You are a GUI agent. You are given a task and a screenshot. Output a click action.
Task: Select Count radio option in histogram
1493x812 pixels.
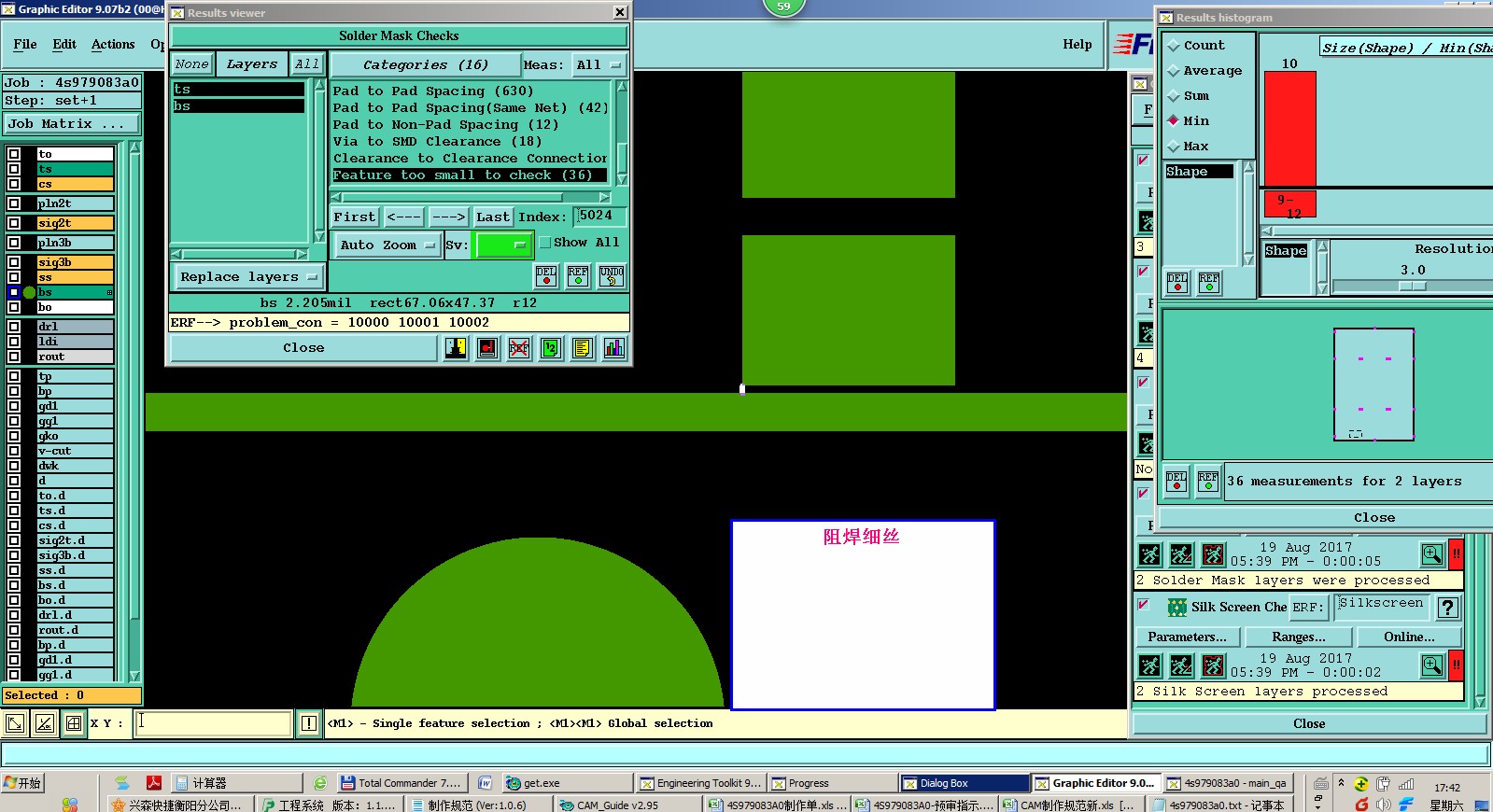point(1174,46)
